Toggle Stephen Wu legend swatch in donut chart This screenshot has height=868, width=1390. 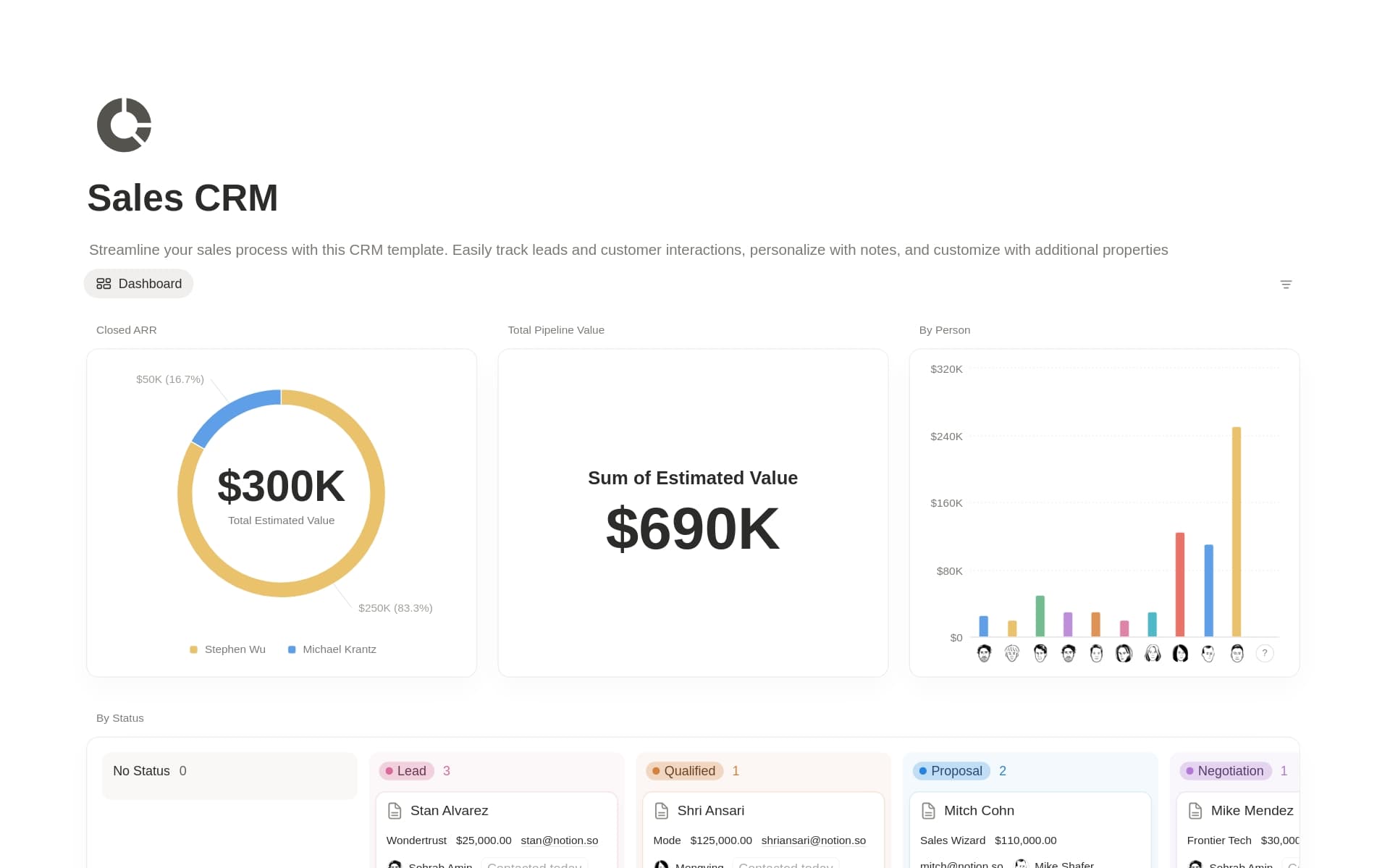click(x=194, y=649)
